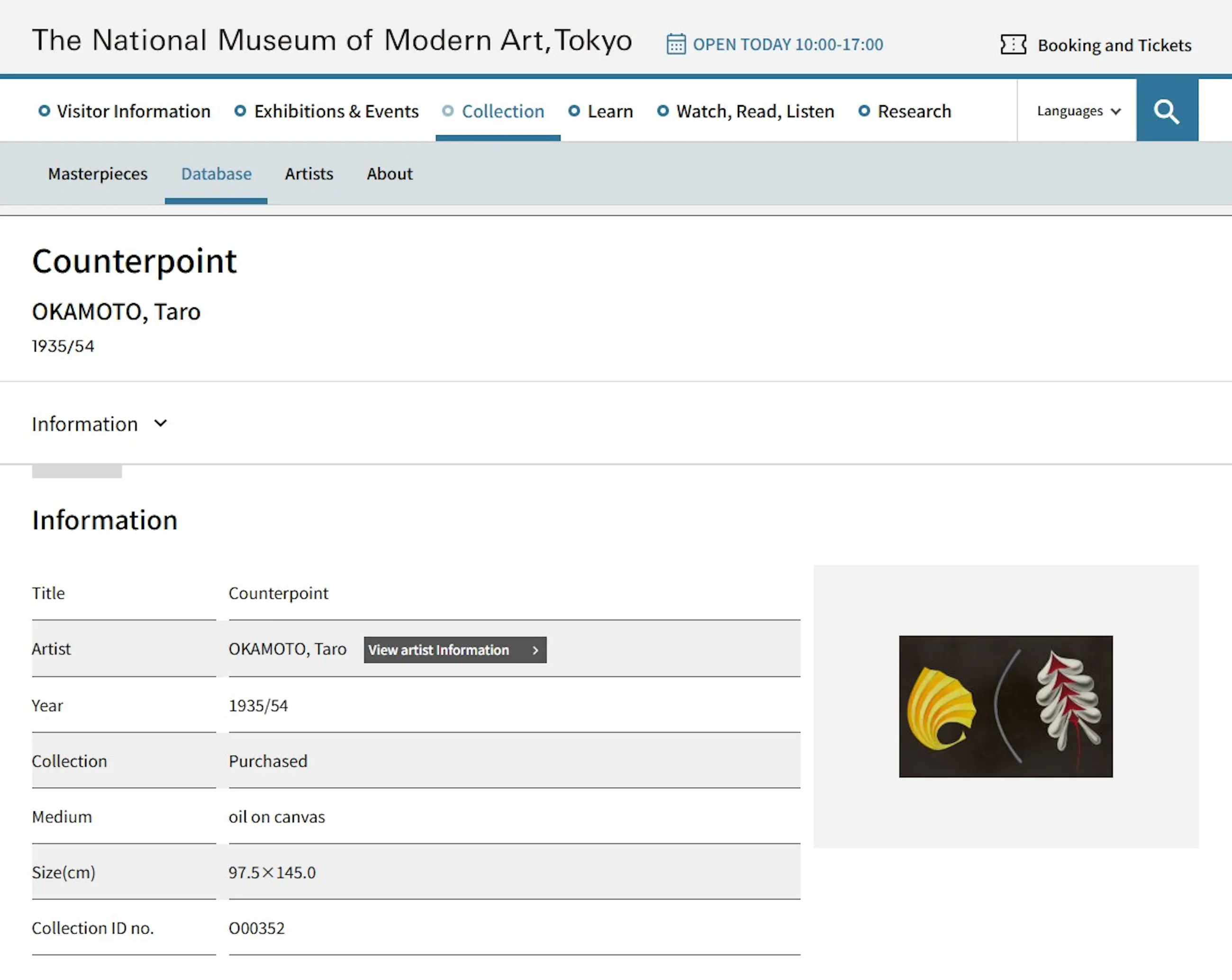The width and height of the screenshot is (1232, 980).
Task: Click OPEN TODAY 10:00-17:00 hours link
Action: [788, 45]
